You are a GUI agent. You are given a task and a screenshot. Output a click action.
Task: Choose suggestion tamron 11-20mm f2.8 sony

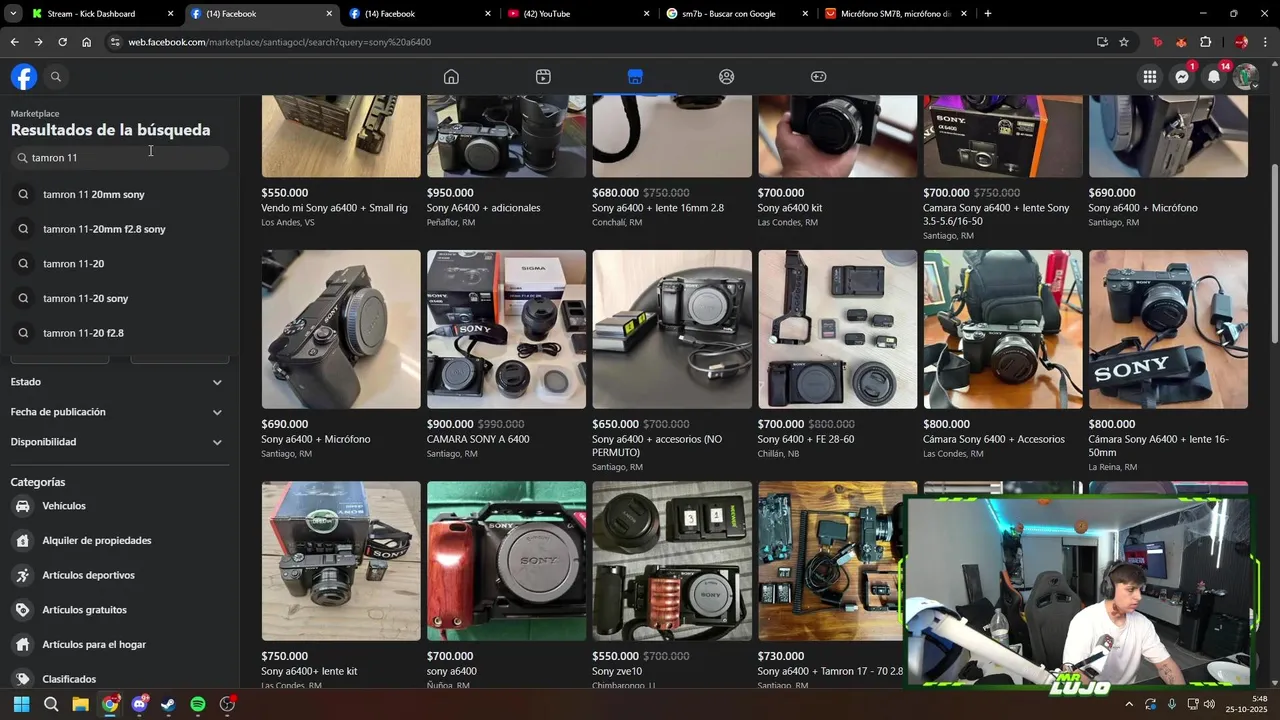click(118, 229)
